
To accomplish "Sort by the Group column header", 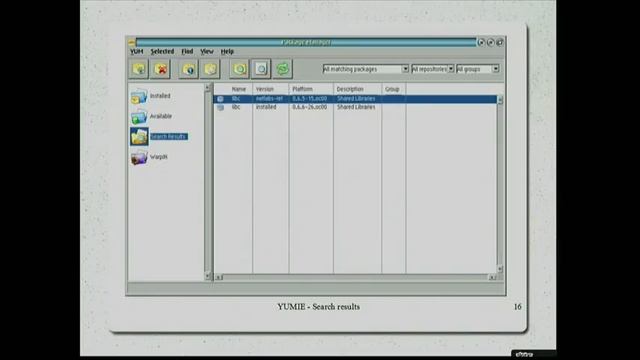I will [393, 89].
